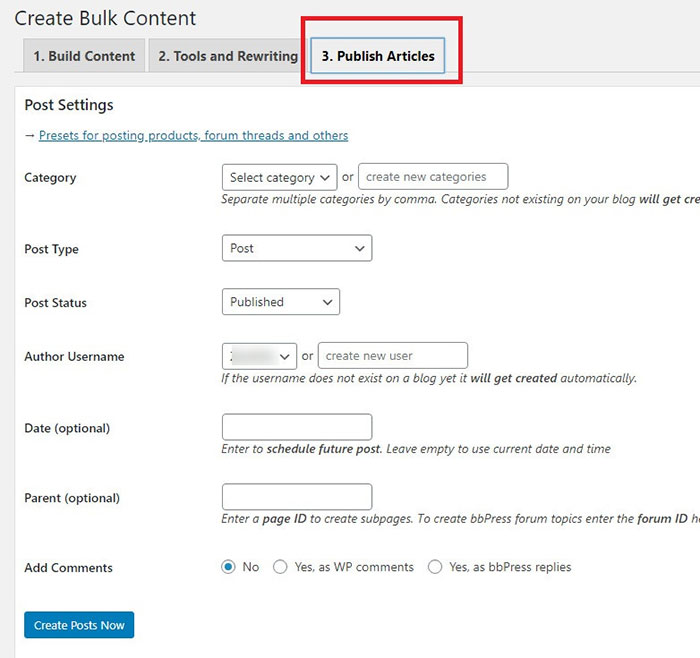Expand the Select category dropdown
The width and height of the screenshot is (700, 658).
coord(279,177)
